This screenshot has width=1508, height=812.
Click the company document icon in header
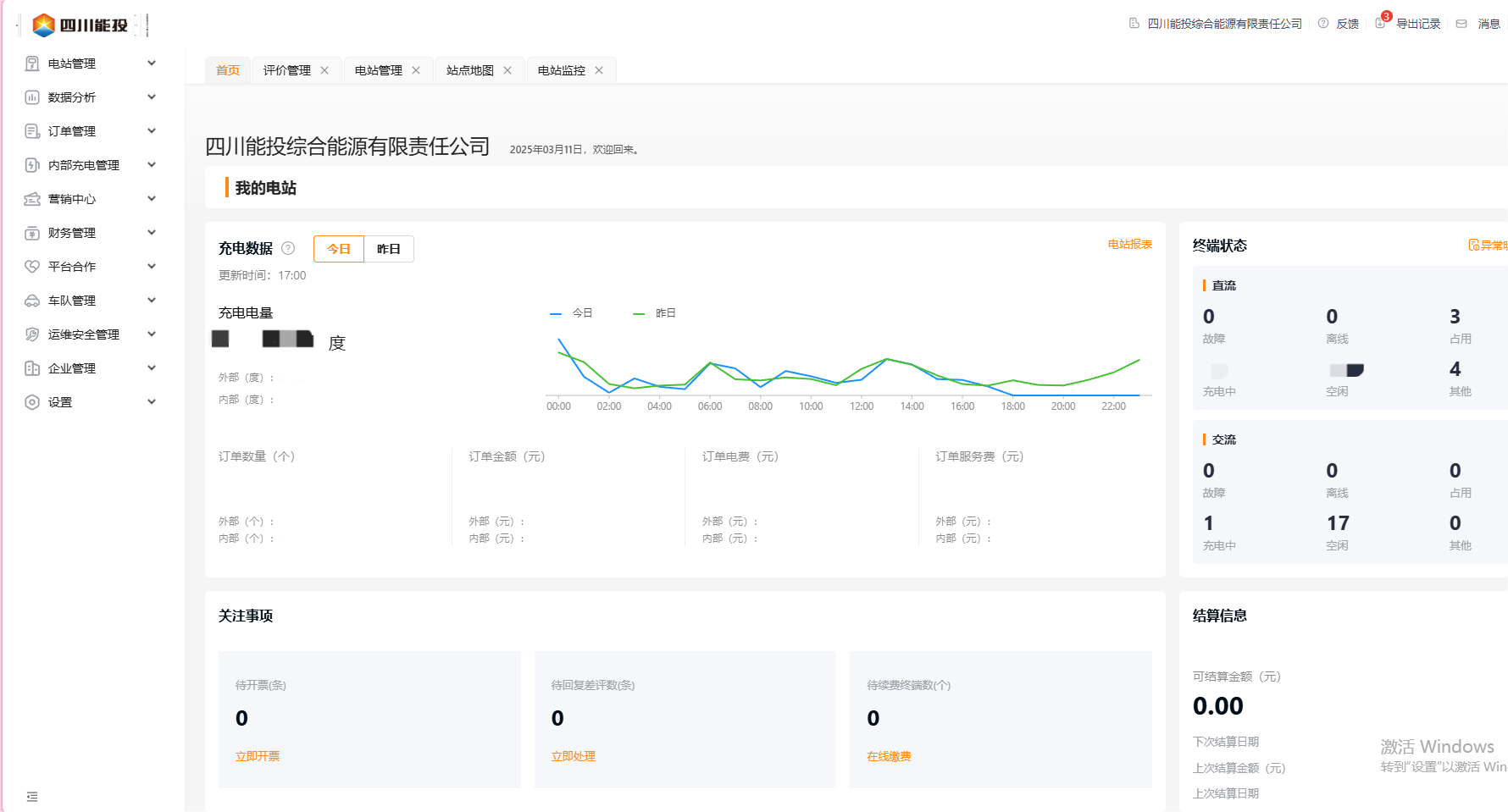1134,24
